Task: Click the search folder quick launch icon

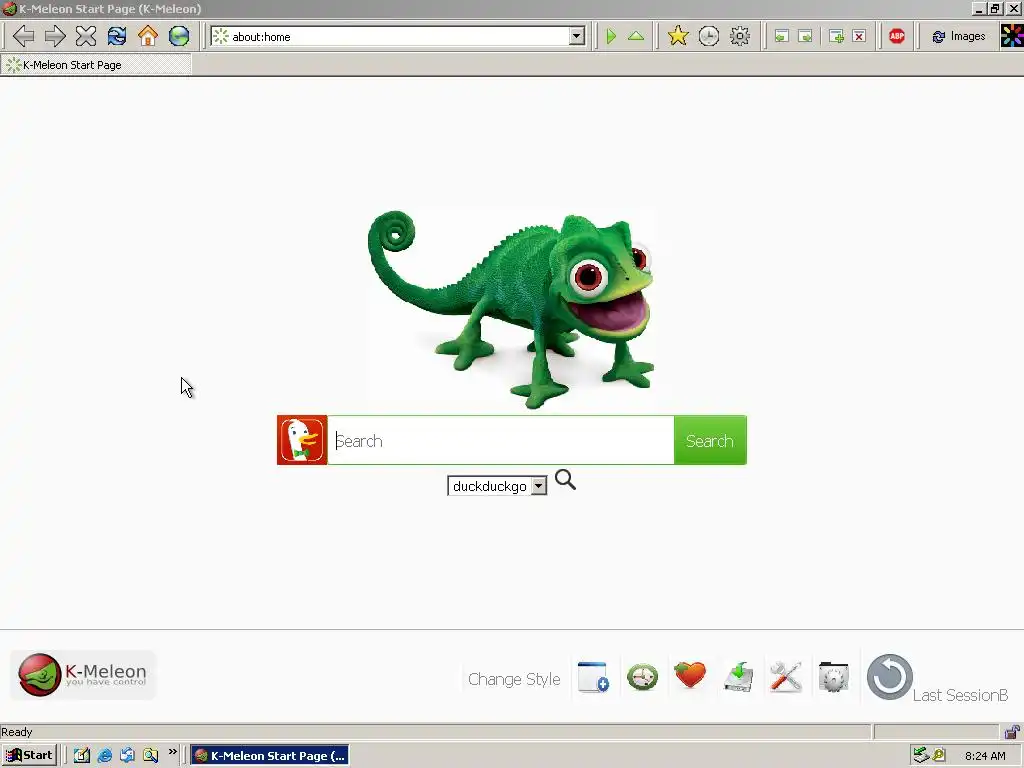Action: pyautogui.click(x=151, y=756)
